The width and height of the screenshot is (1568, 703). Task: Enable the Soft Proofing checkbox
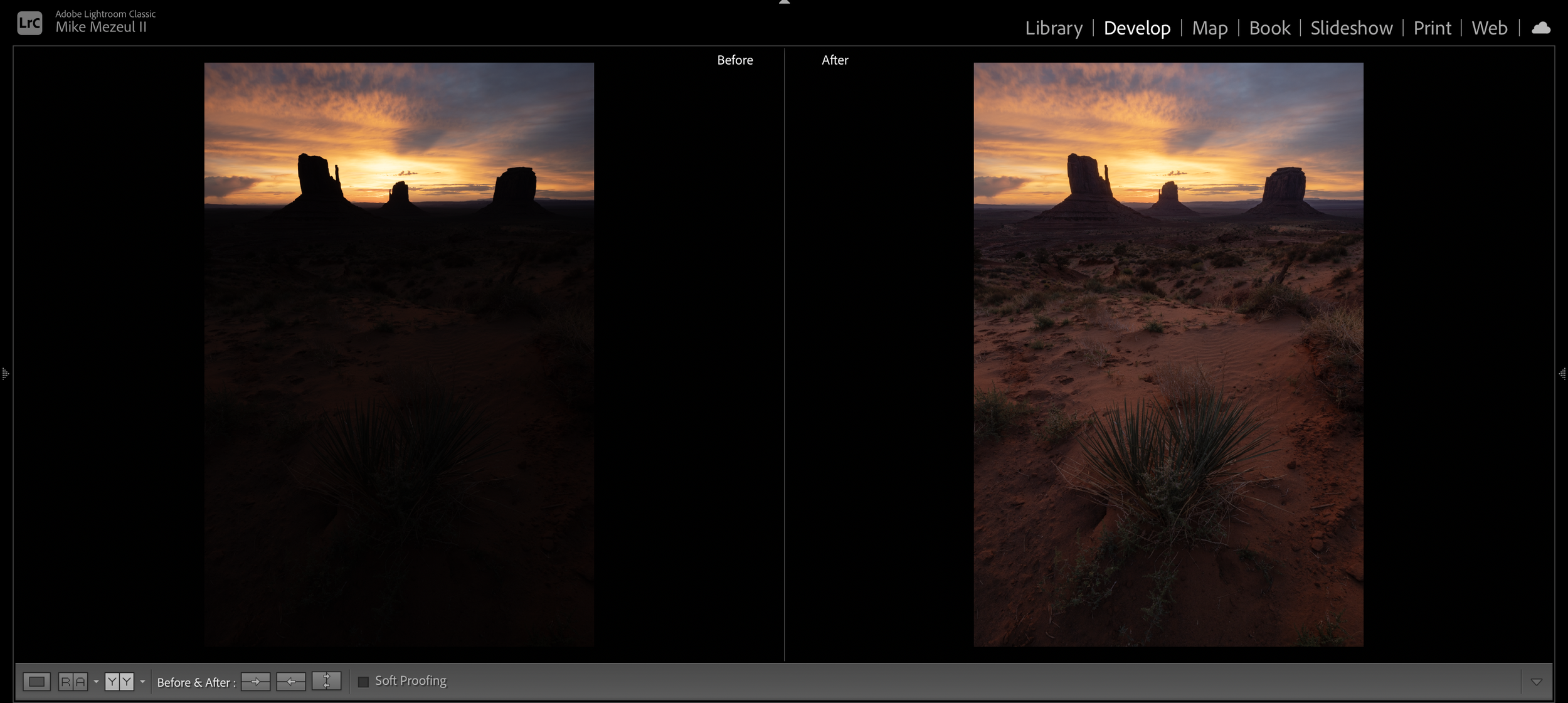point(363,682)
